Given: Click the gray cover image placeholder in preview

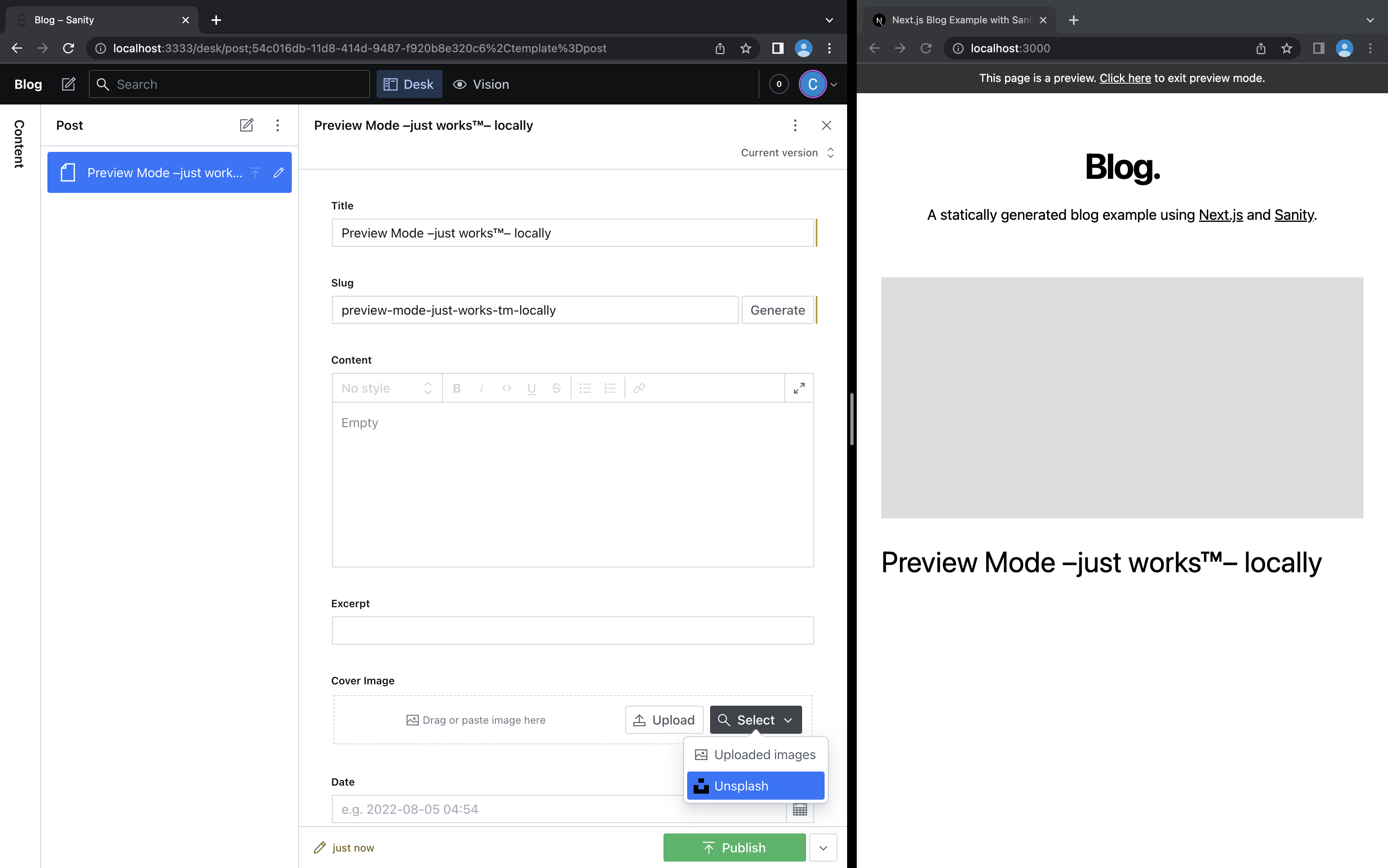Looking at the screenshot, I should click(x=1122, y=398).
